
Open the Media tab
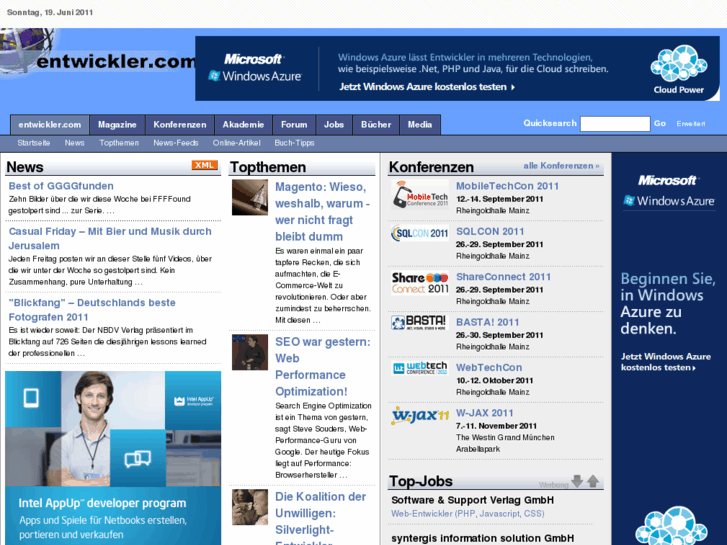420,125
